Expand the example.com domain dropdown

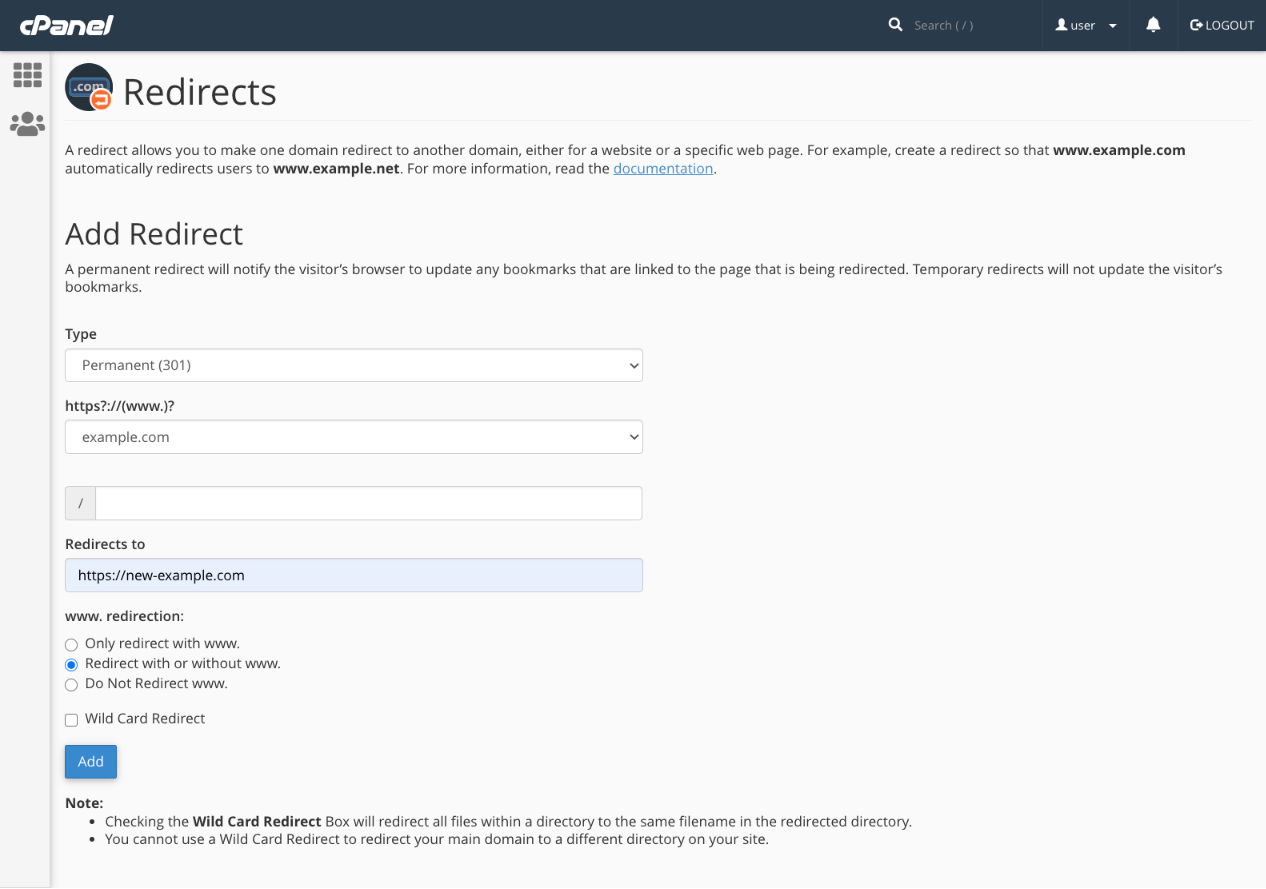(x=353, y=437)
